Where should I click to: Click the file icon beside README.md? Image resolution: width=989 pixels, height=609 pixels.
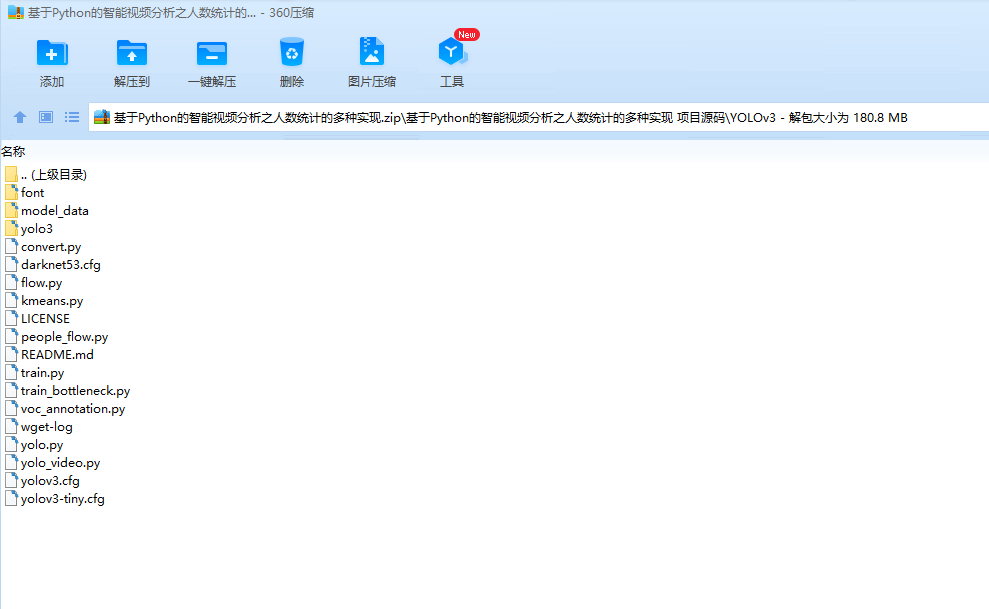(11, 354)
